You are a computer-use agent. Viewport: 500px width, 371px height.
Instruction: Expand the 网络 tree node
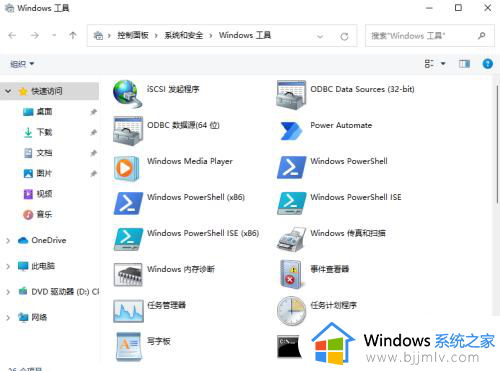pos(8,317)
